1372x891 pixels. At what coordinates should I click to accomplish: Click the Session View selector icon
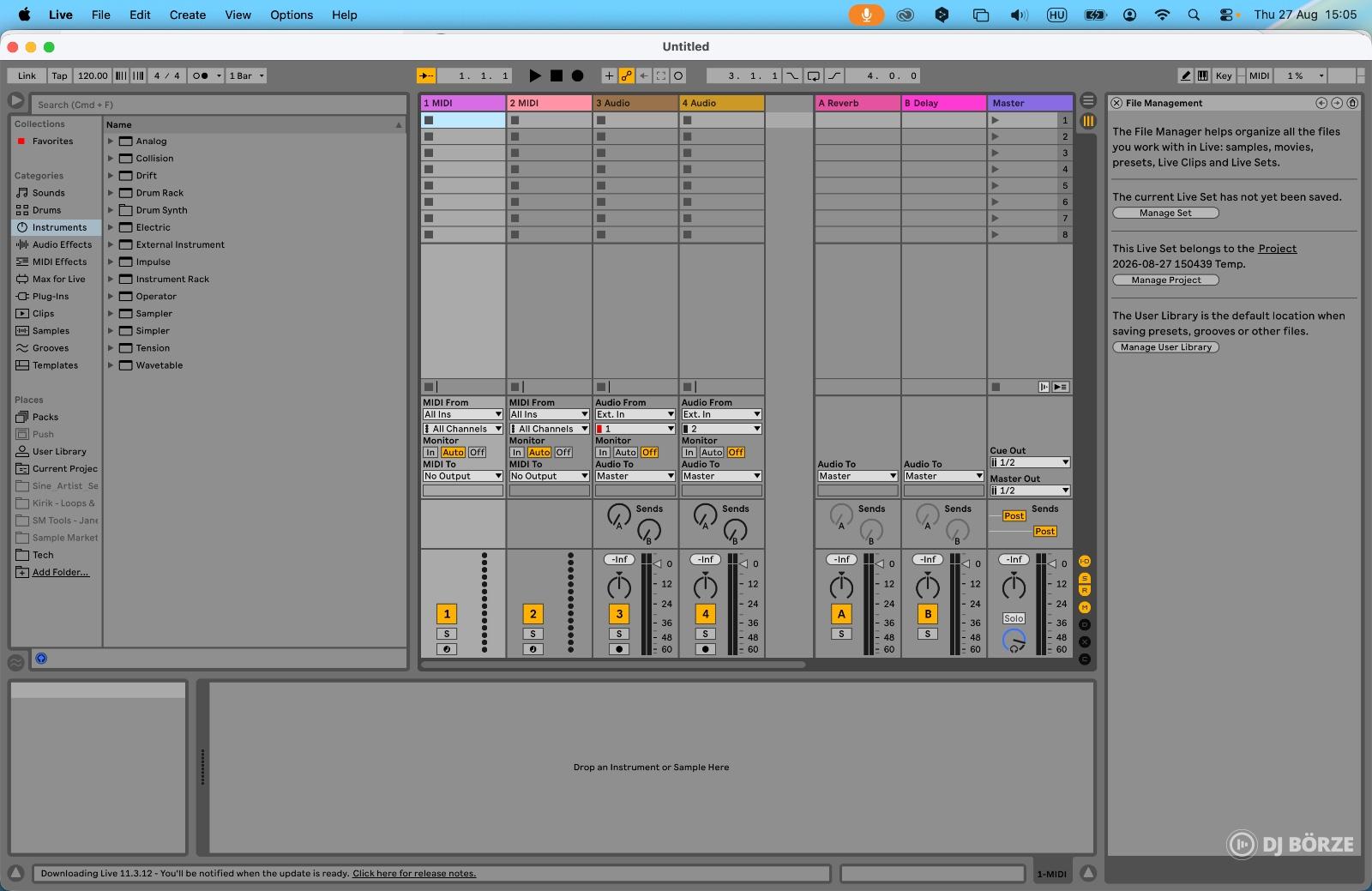tap(1088, 121)
